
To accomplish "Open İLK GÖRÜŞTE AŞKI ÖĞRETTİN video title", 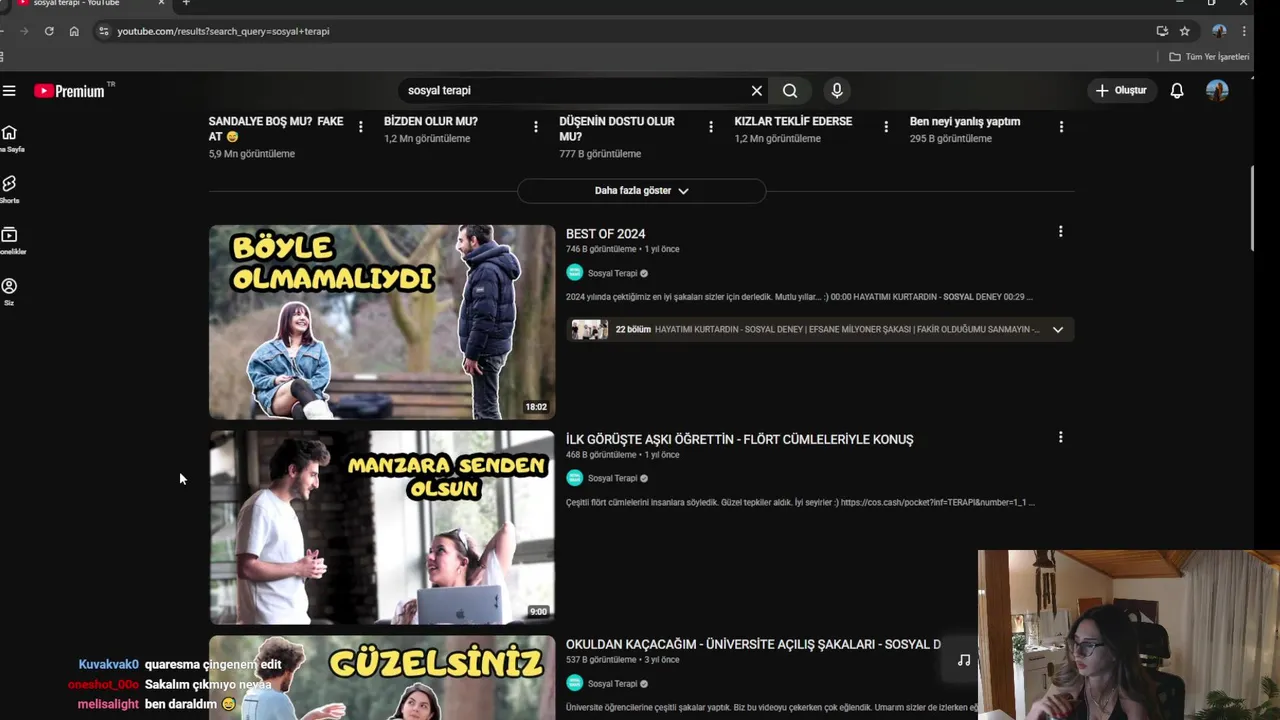I will click(740, 439).
